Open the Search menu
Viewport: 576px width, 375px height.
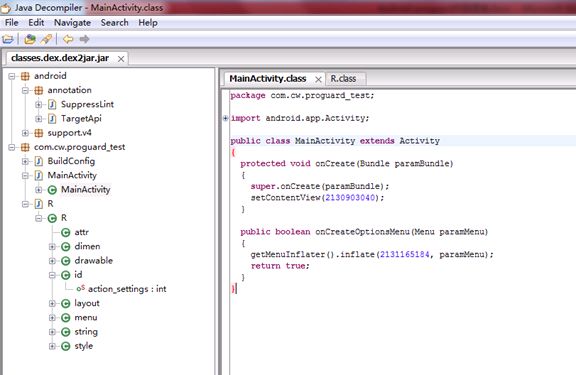(x=115, y=23)
